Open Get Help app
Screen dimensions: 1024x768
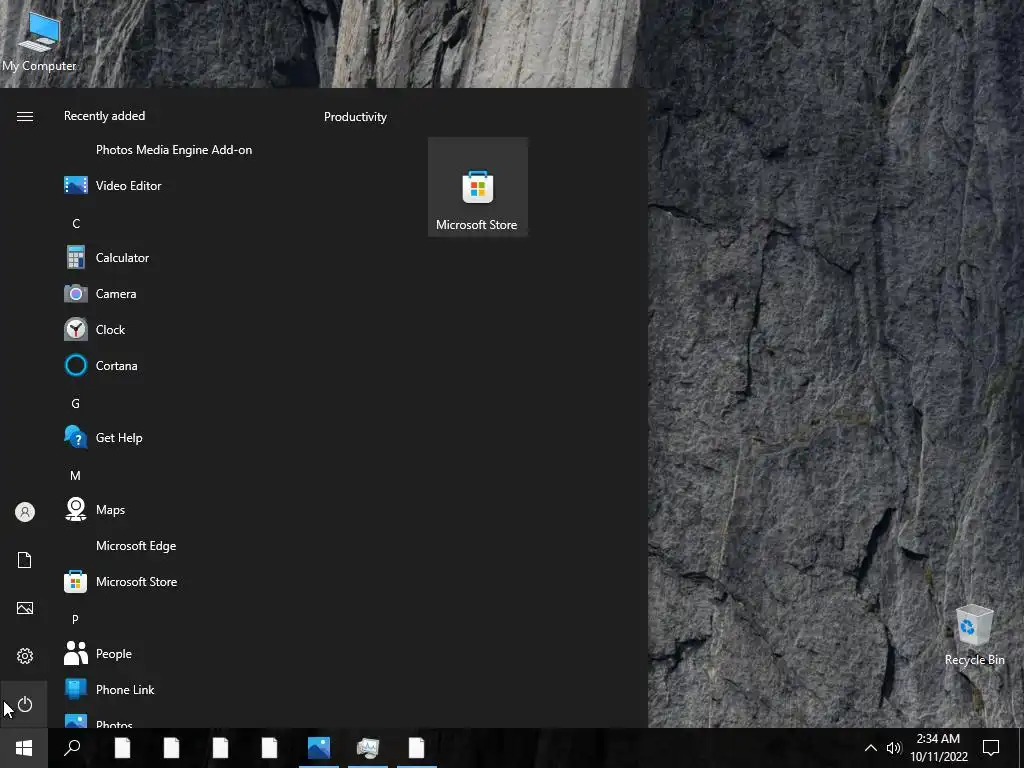point(176,438)
